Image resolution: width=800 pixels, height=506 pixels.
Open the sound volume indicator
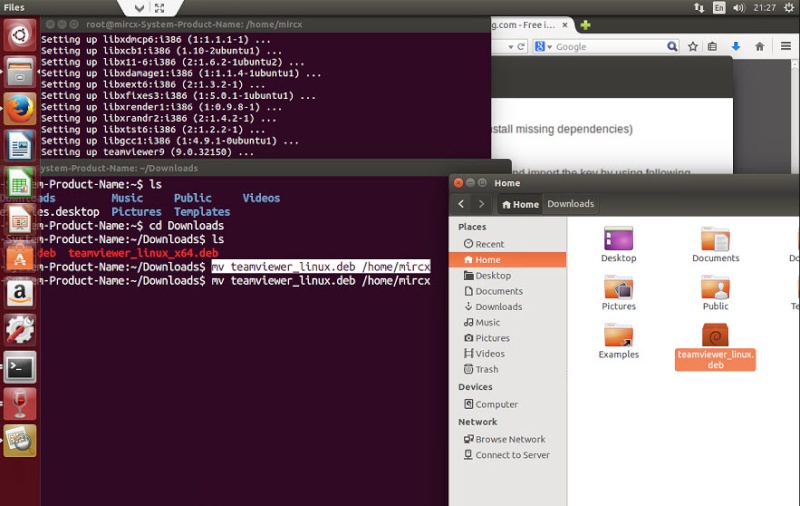click(739, 7)
